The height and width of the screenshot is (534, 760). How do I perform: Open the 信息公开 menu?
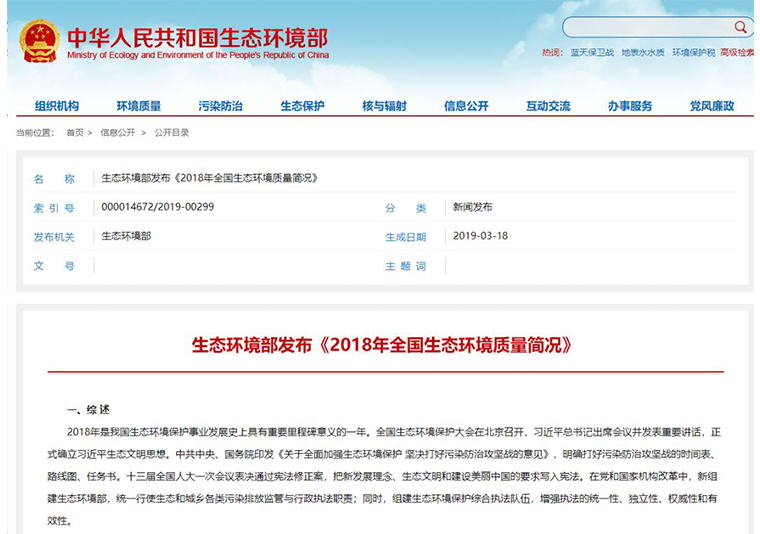pyautogui.click(x=466, y=106)
